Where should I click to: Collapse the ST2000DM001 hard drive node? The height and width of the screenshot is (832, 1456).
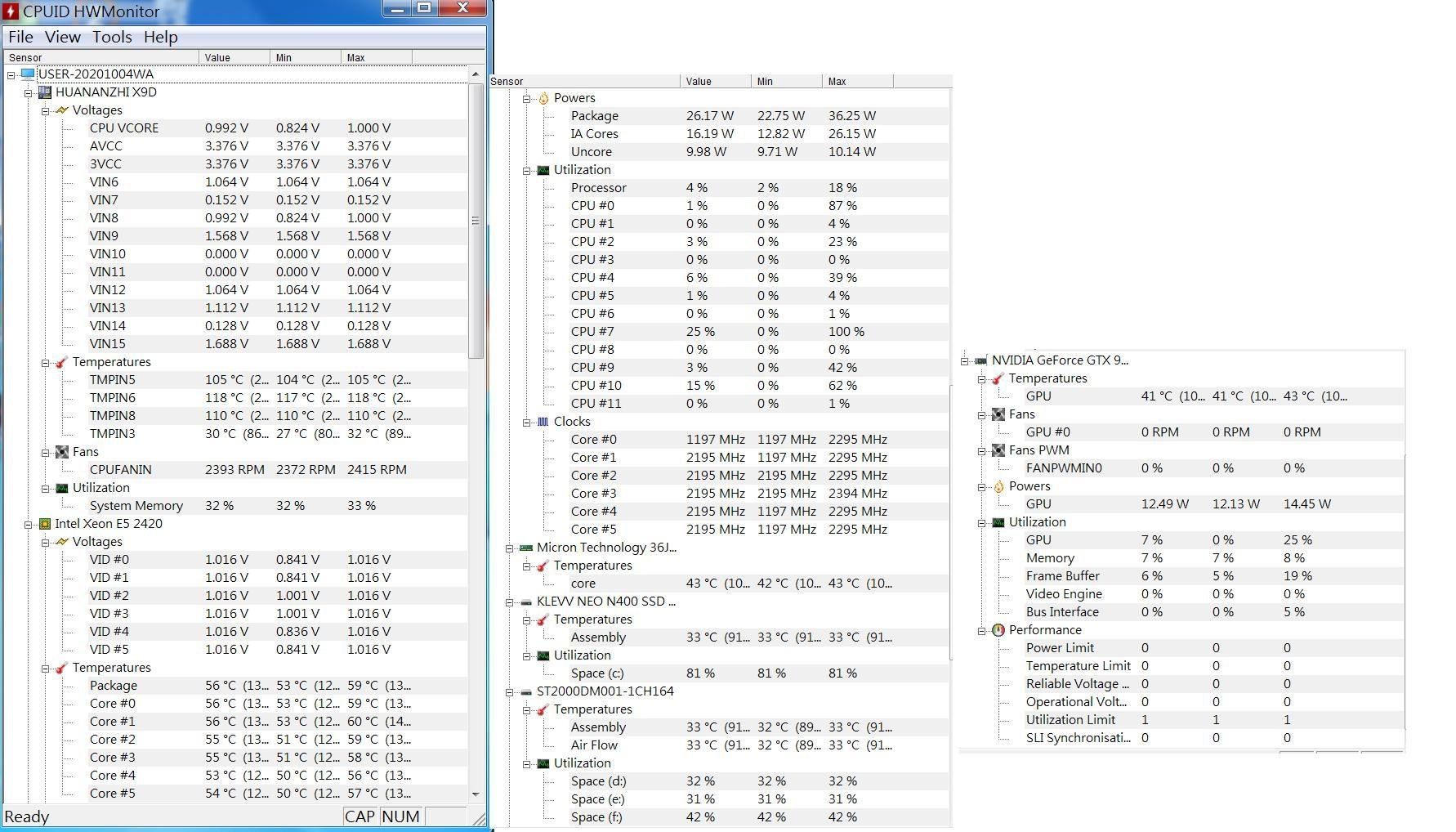coord(509,691)
